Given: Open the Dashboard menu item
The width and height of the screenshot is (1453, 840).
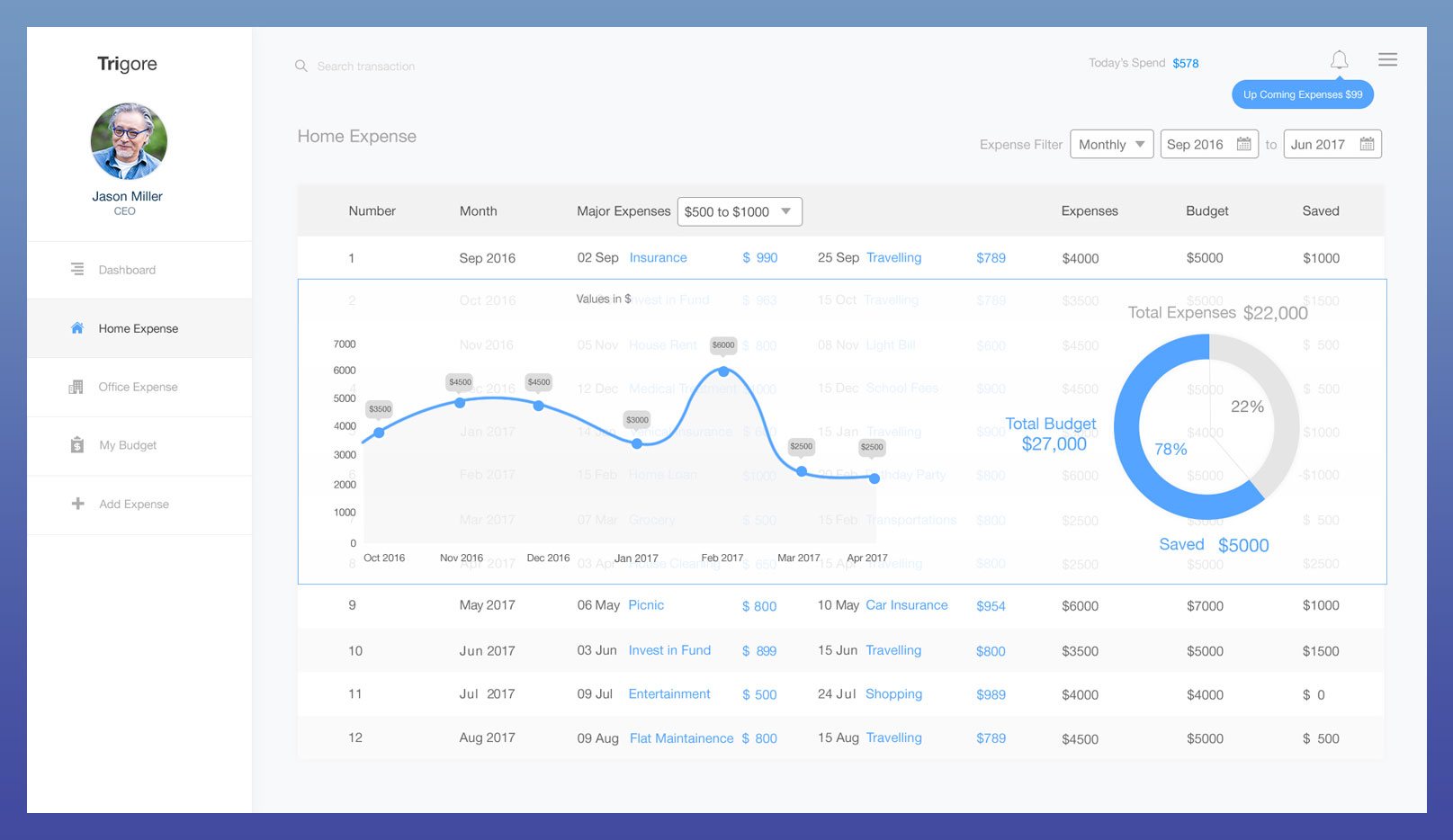Looking at the screenshot, I should (x=127, y=270).
